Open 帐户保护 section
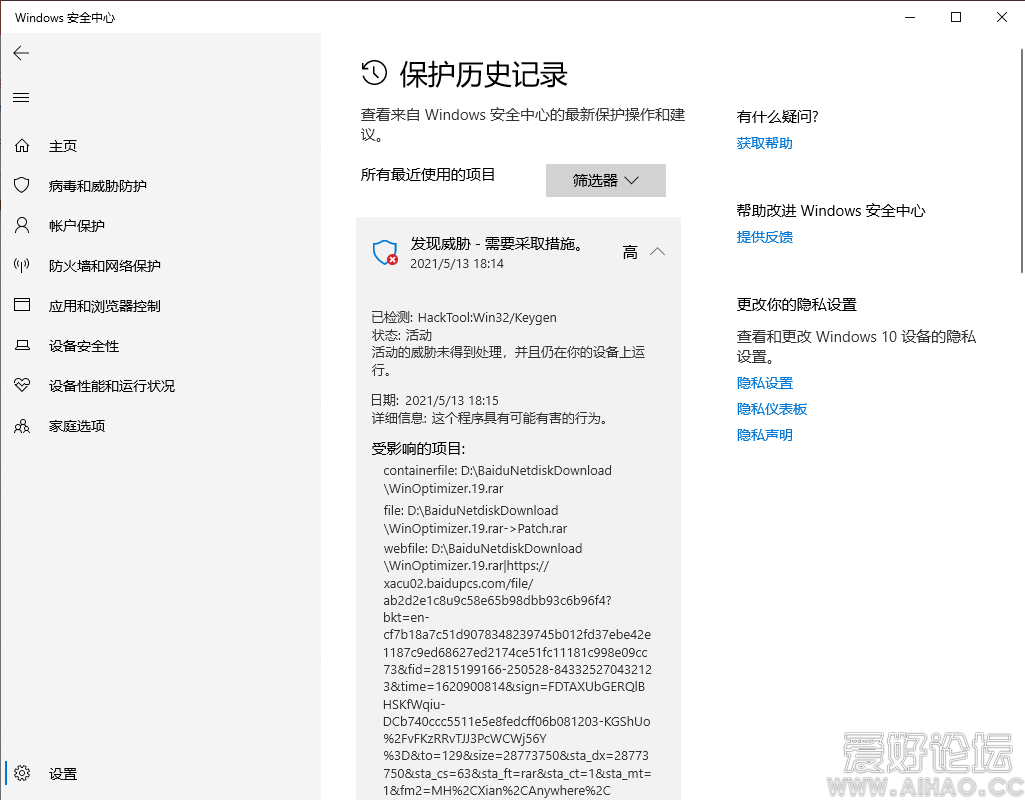The image size is (1025, 800). point(76,226)
